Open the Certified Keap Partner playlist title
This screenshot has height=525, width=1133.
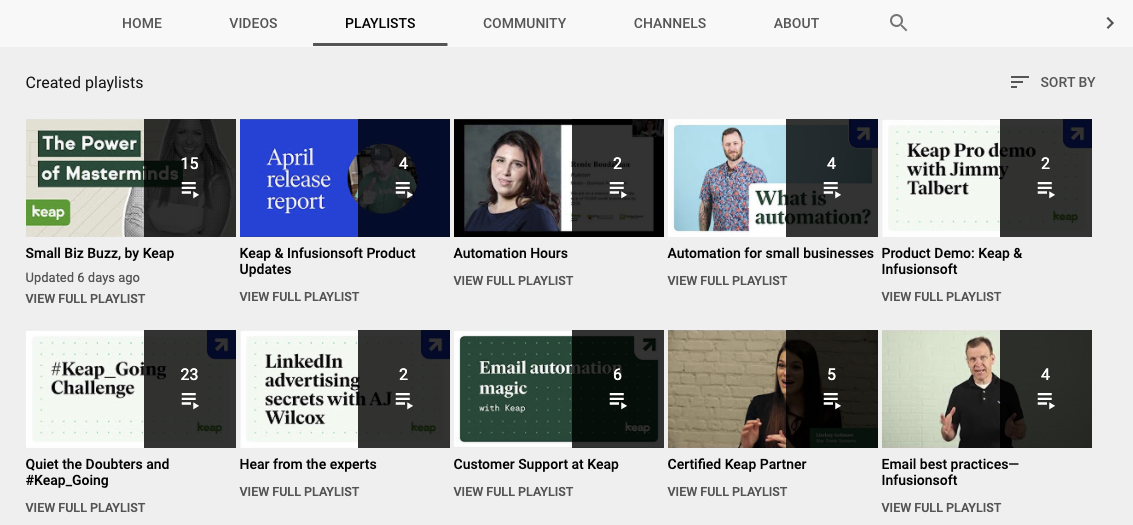tap(736, 464)
